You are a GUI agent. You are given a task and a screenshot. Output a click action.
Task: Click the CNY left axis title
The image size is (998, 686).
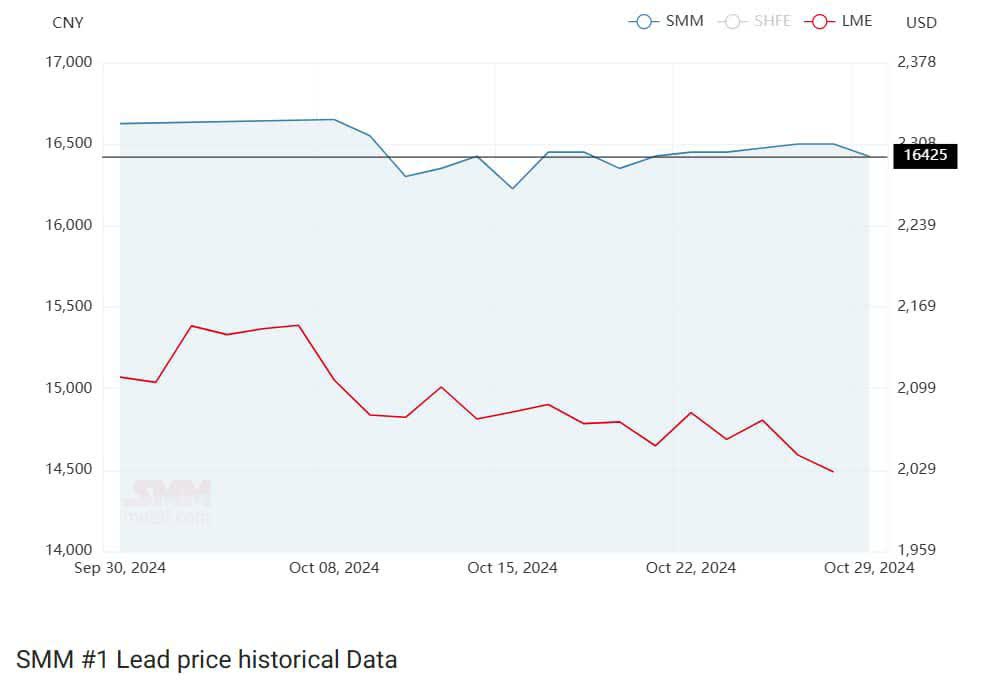(68, 22)
